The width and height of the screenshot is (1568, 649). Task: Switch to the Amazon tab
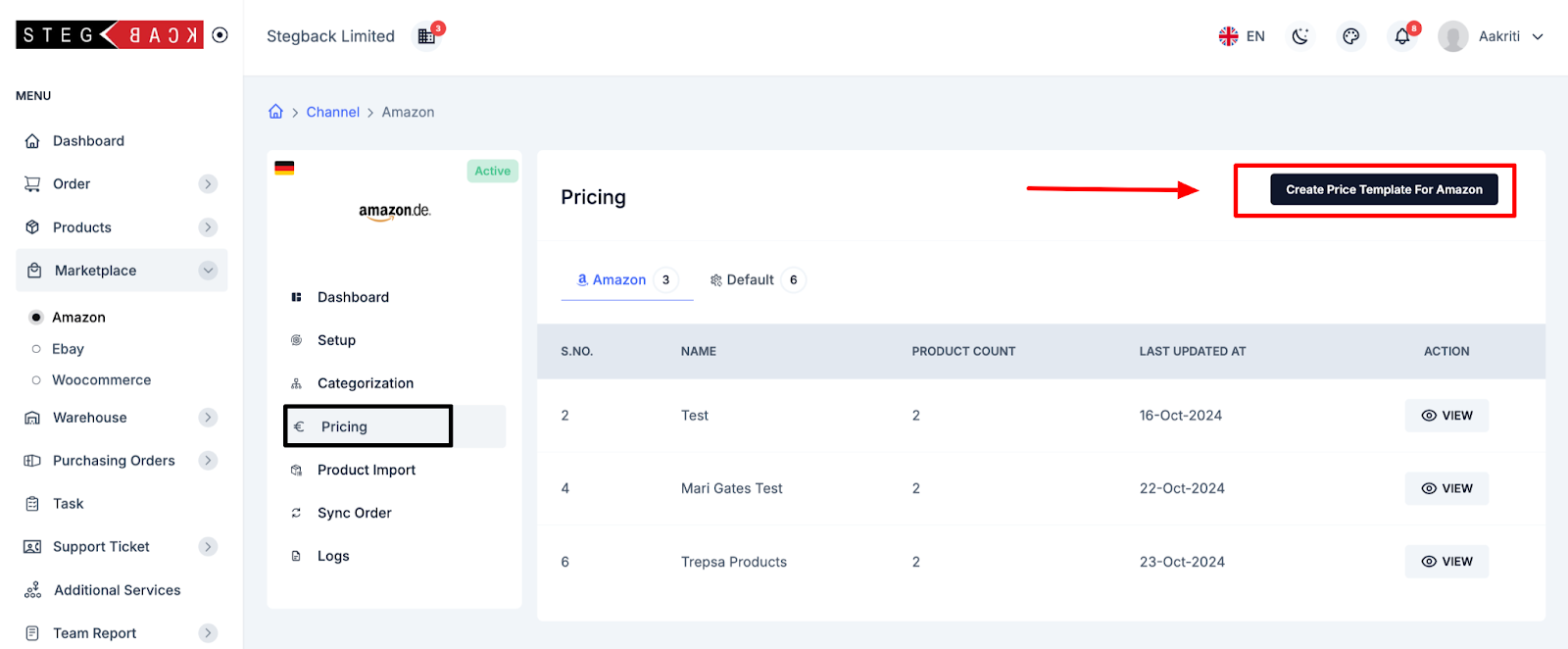coord(627,279)
